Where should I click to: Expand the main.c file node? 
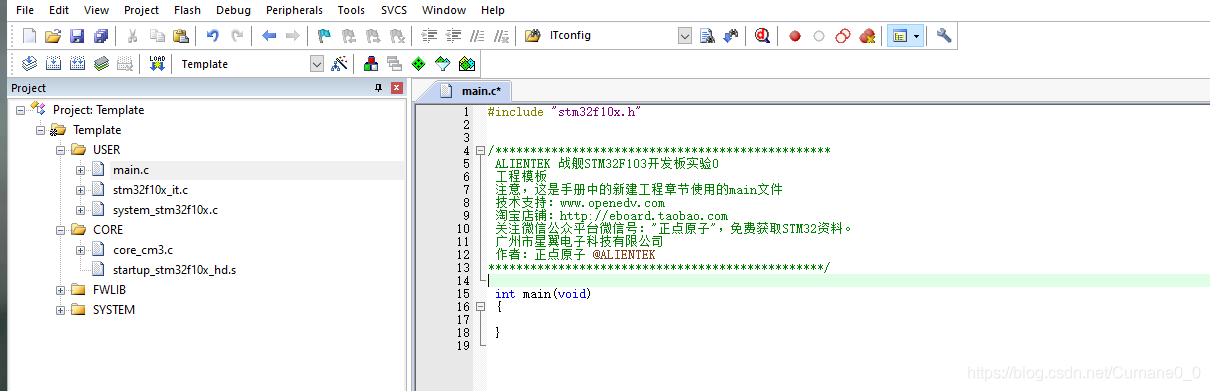81,170
